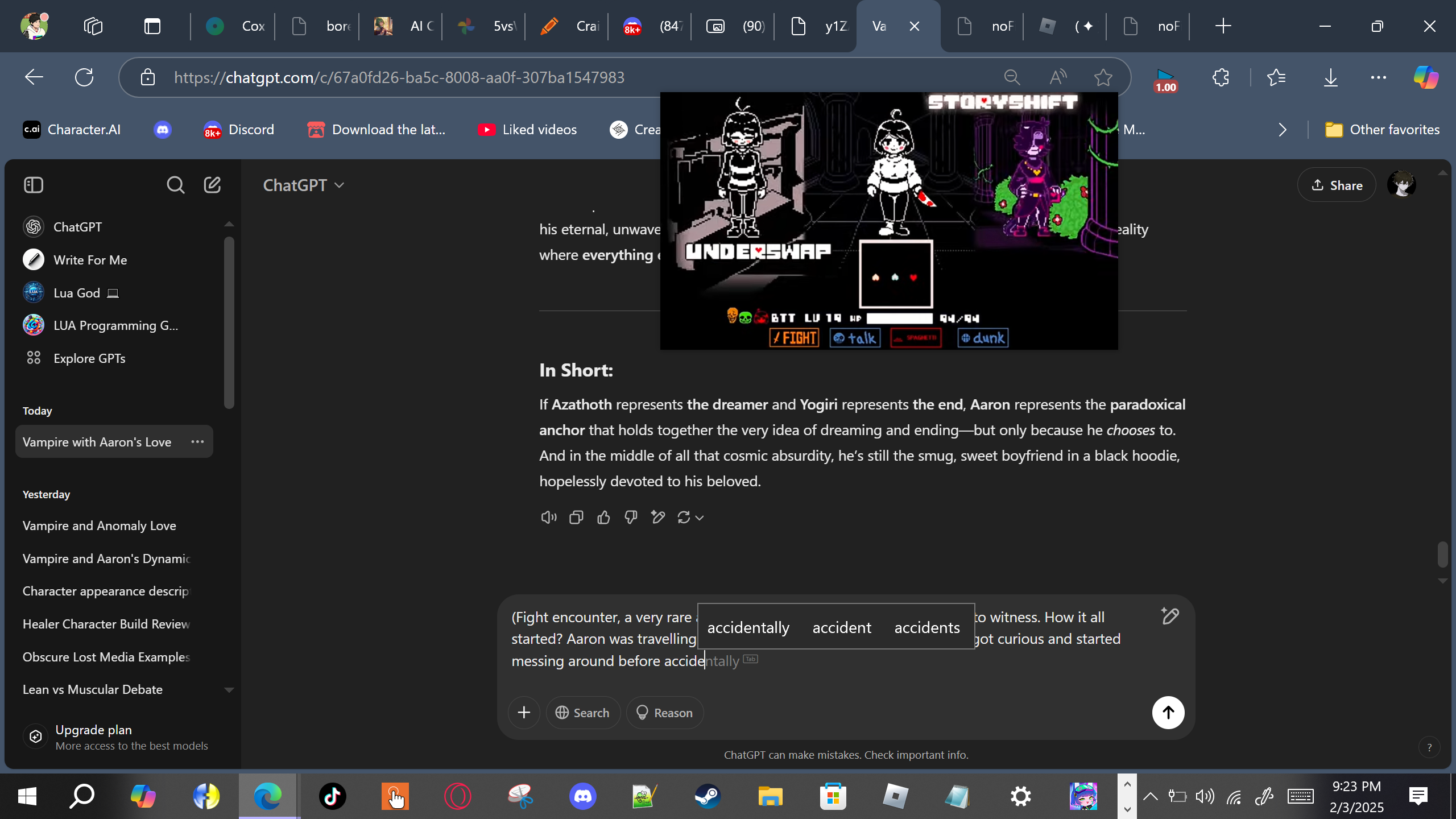Open the Character.AI bookmark
The width and height of the screenshot is (1456, 819).
tap(72, 130)
